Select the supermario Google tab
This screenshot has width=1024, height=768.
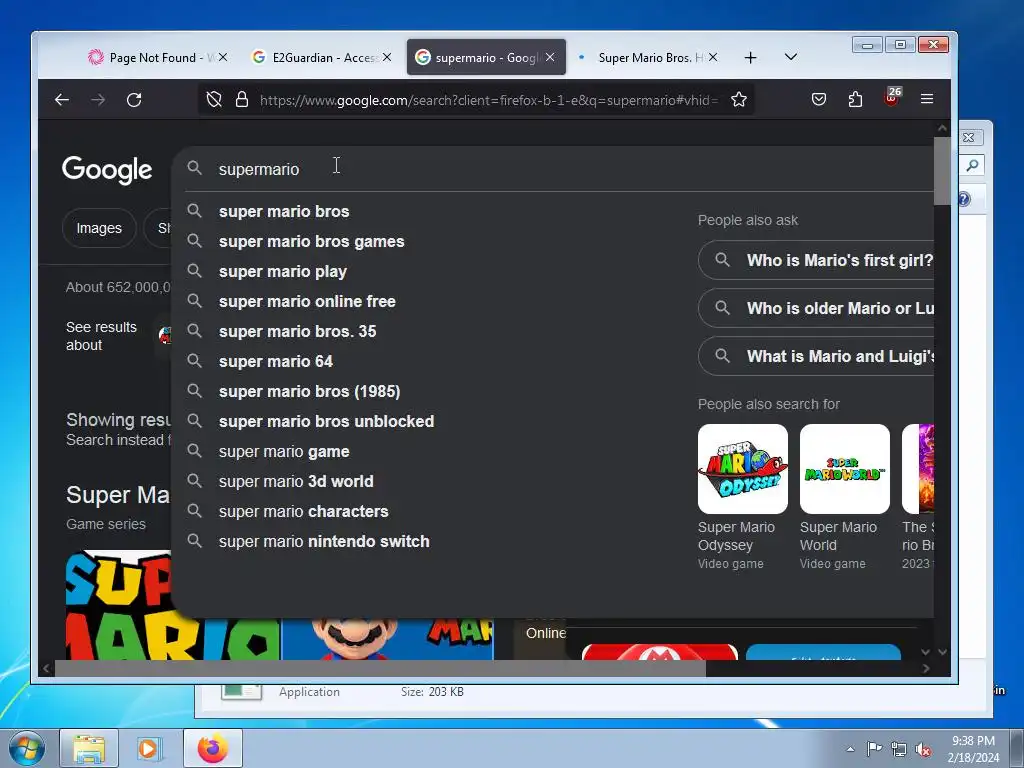[x=486, y=57]
